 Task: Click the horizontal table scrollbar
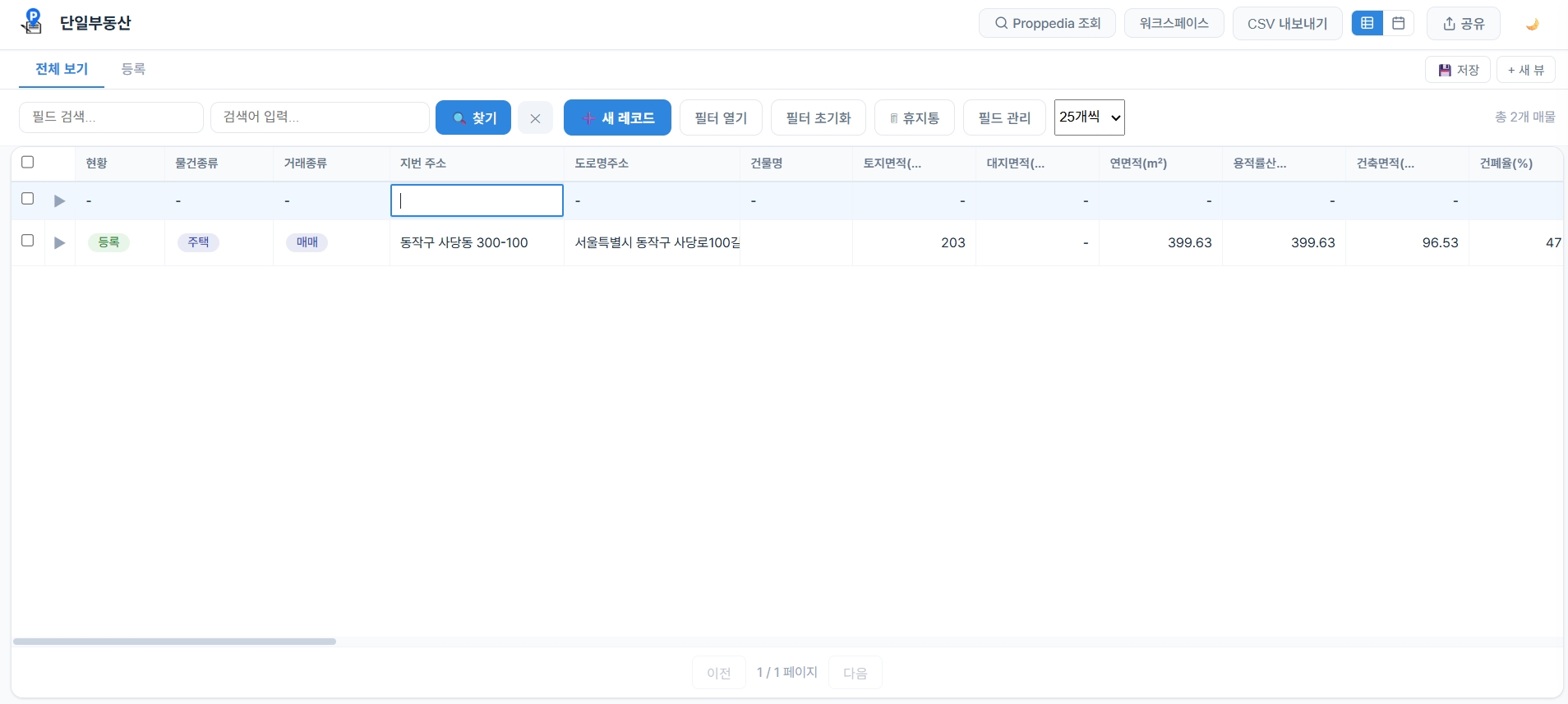point(174,642)
